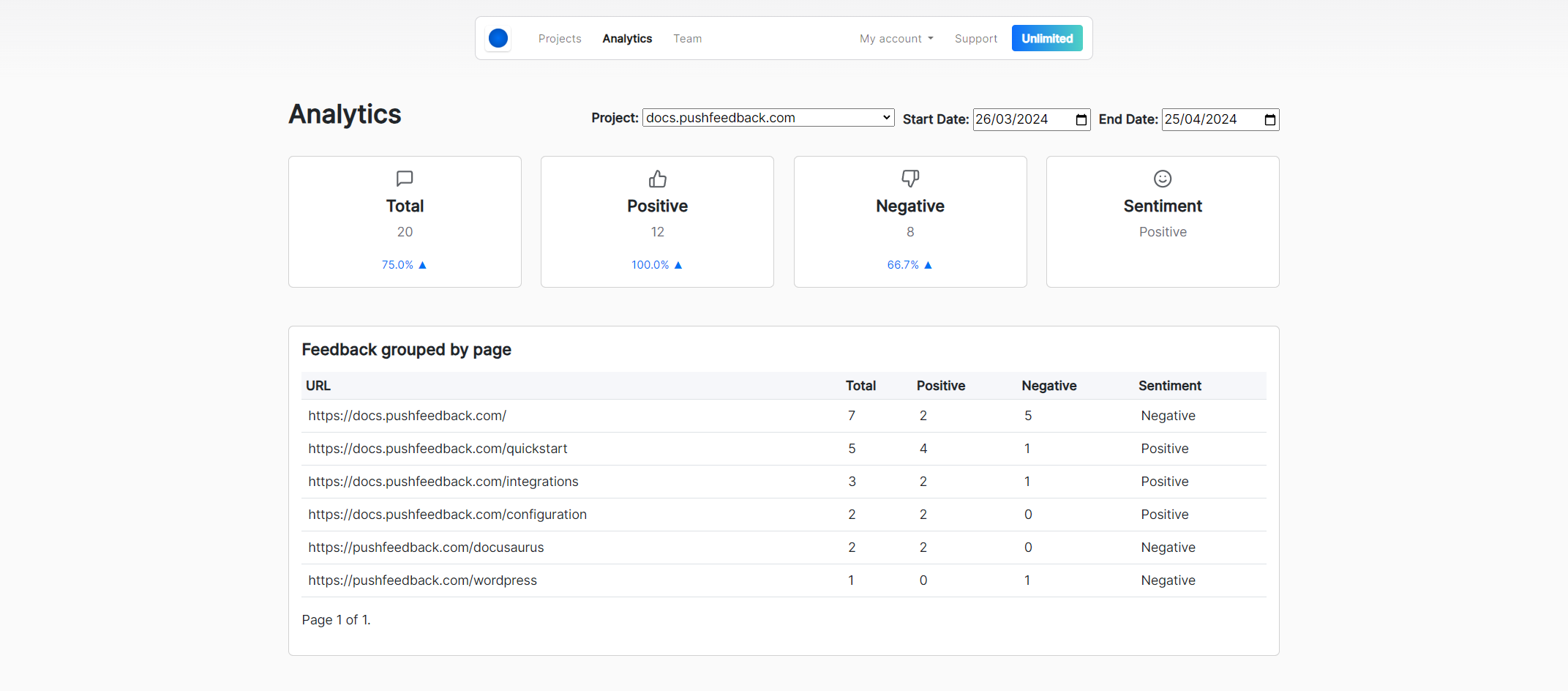Open the docs.pushfeedback.com/quickstart URL
Image resolution: width=1568 pixels, height=691 pixels.
point(438,449)
